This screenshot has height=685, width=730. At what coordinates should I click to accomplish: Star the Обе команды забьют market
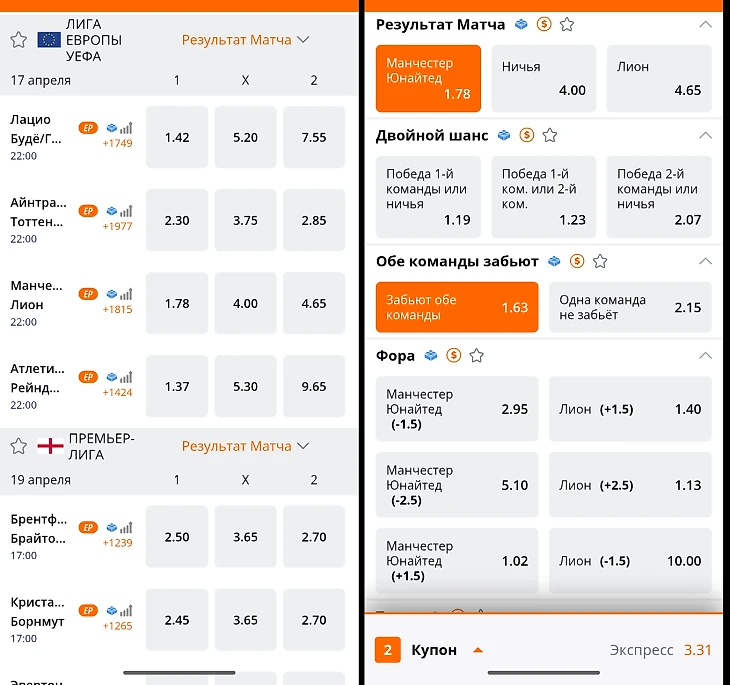tap(600, 261)
